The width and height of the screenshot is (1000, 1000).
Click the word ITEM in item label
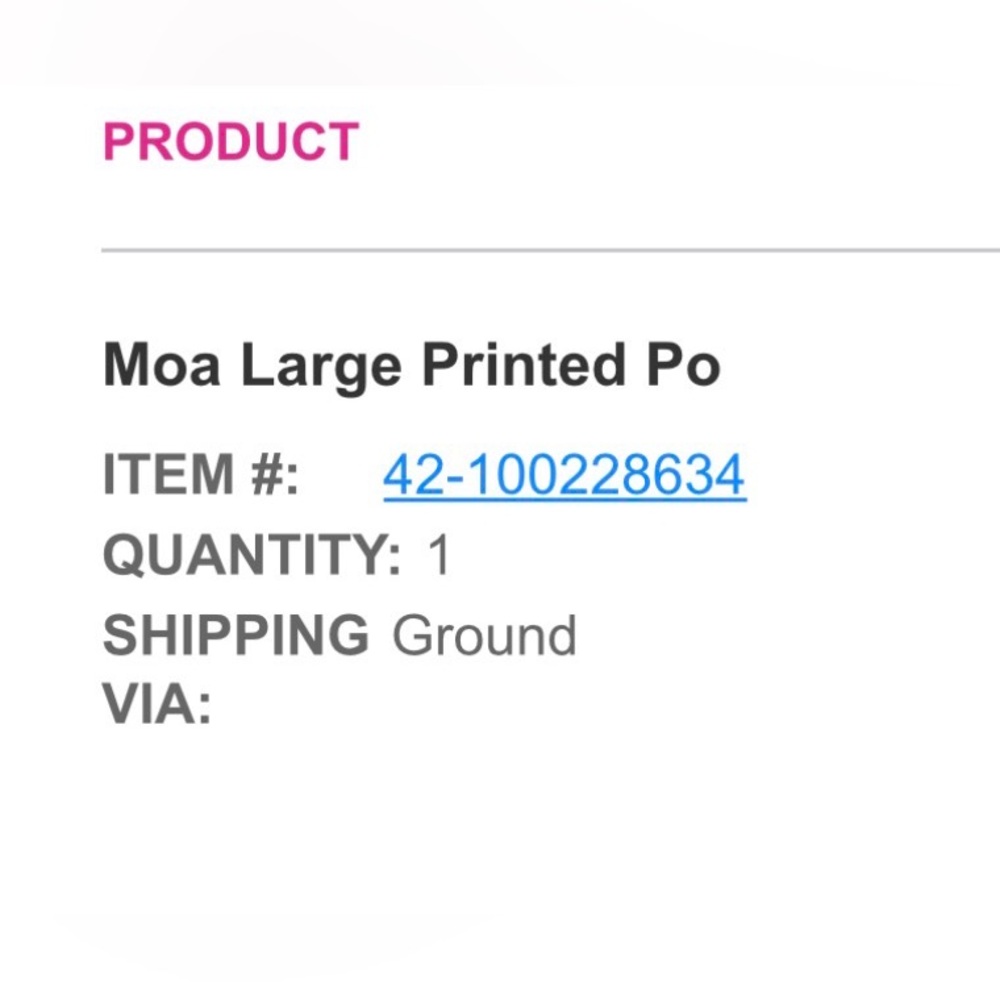[x=168, y=474]
